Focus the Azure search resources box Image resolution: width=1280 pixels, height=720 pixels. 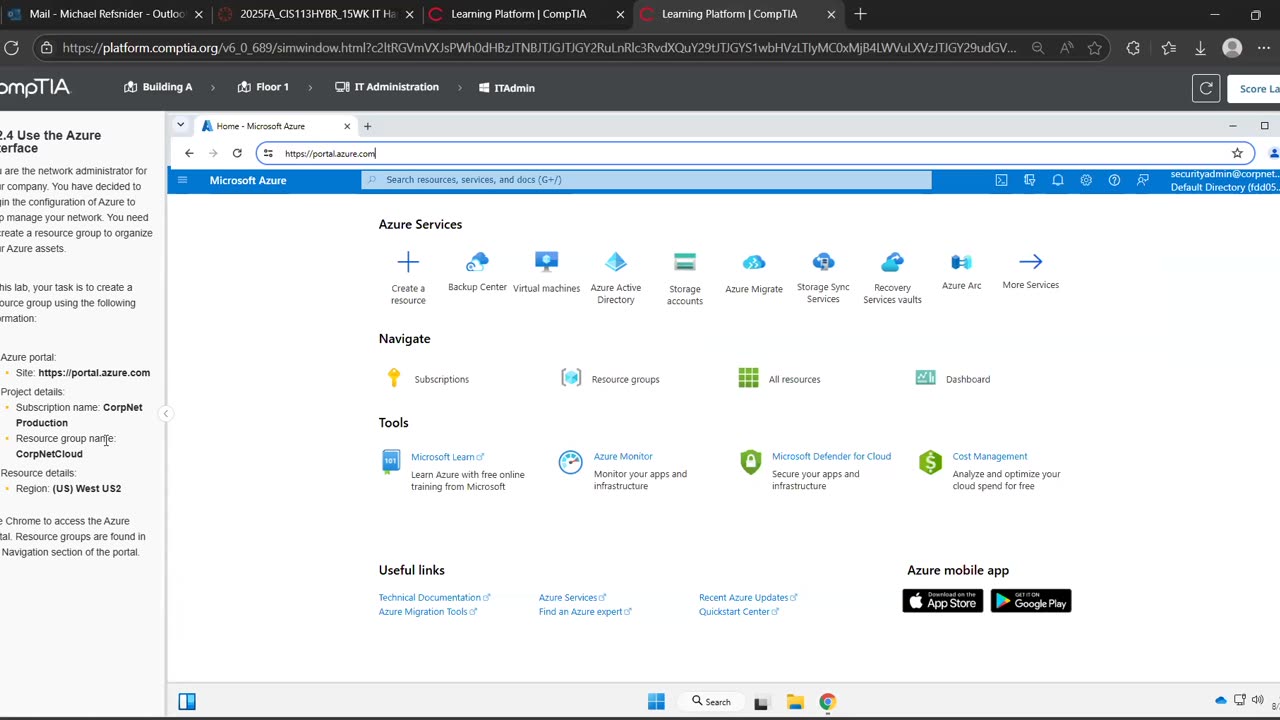coord(646,180)
